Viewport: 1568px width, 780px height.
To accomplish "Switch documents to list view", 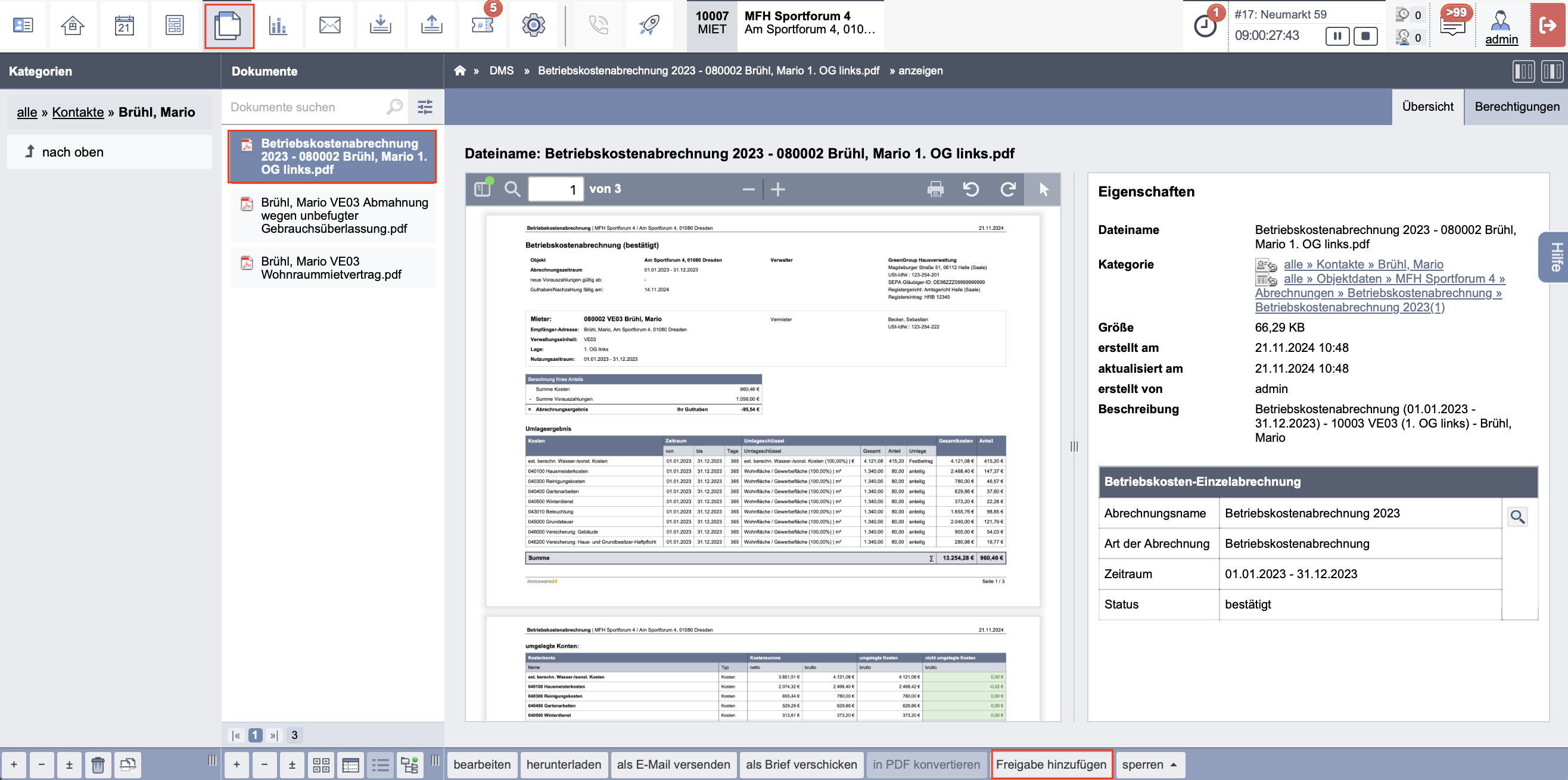I will tap(381, 765).
